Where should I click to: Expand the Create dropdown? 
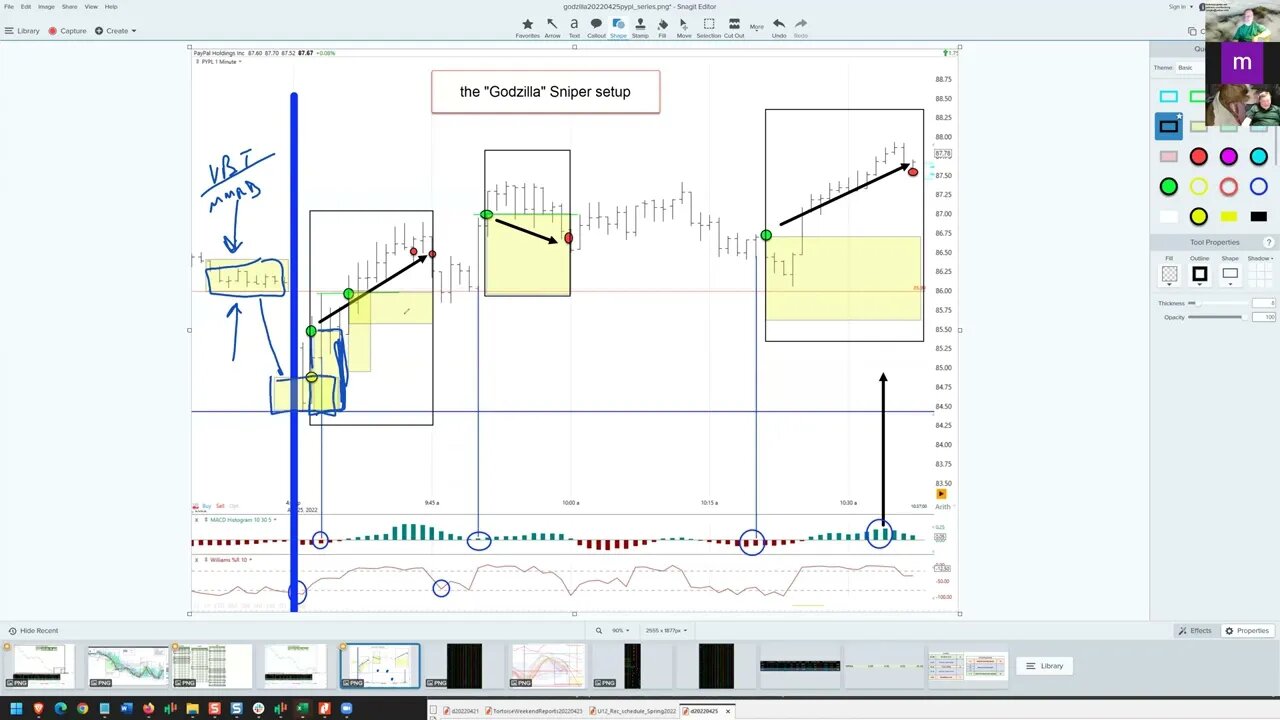[116, 31]
